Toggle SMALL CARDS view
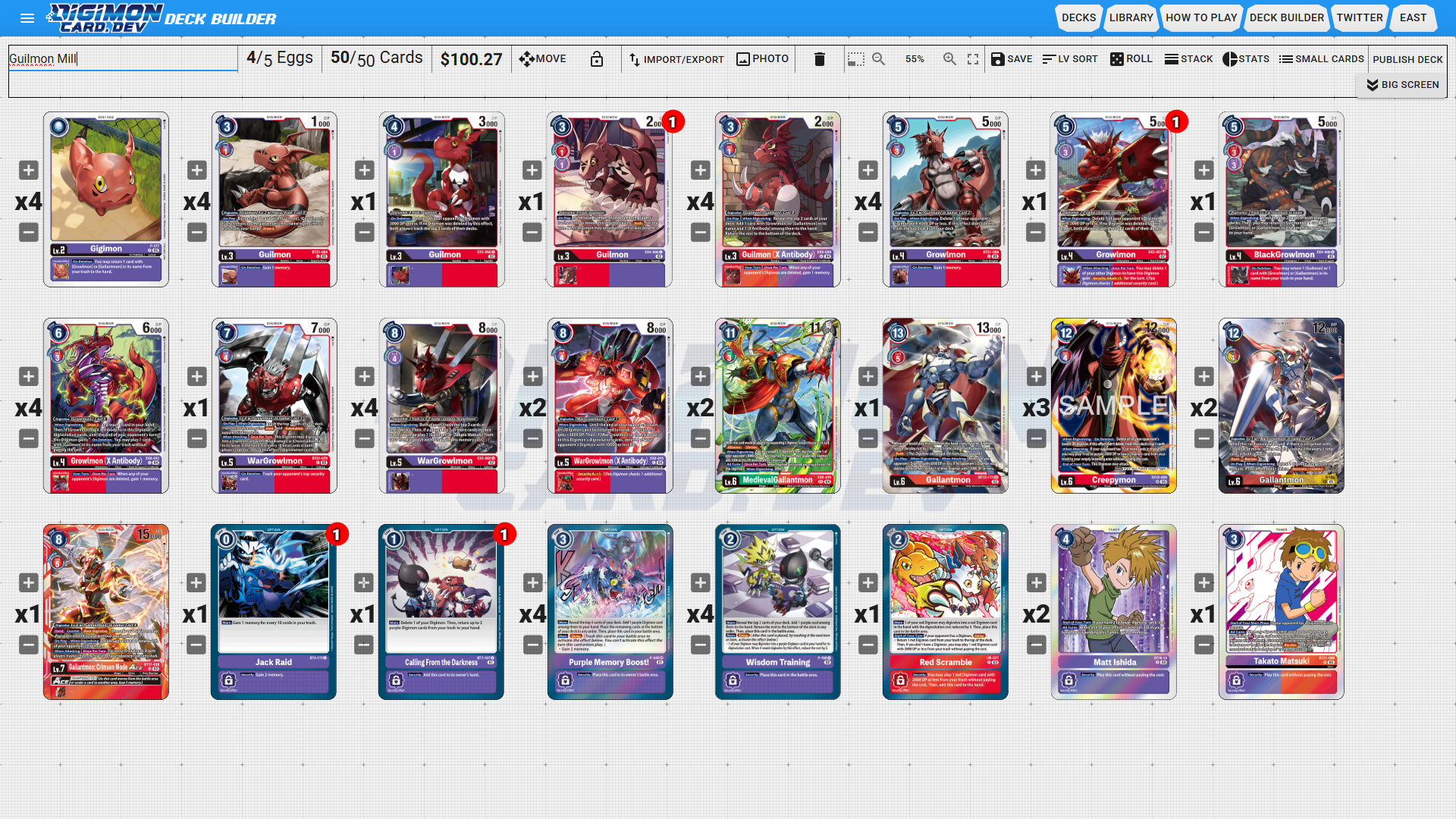This screenshot has height=819, width=1456. click(1321, 59)
